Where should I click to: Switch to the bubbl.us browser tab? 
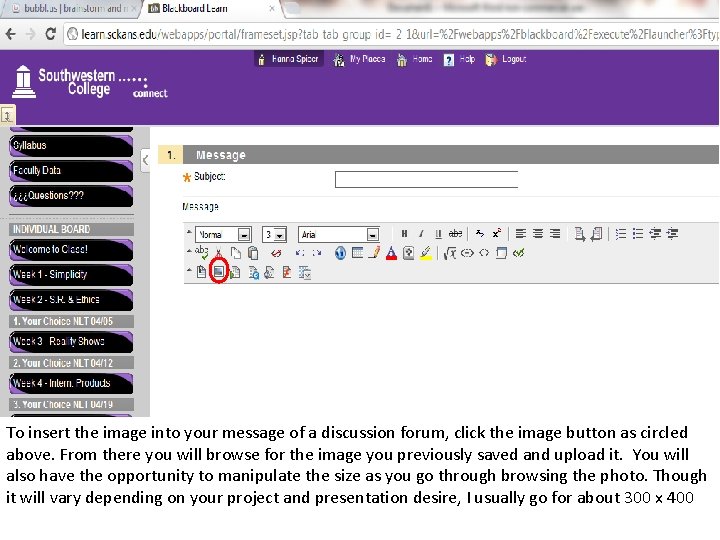71,9
